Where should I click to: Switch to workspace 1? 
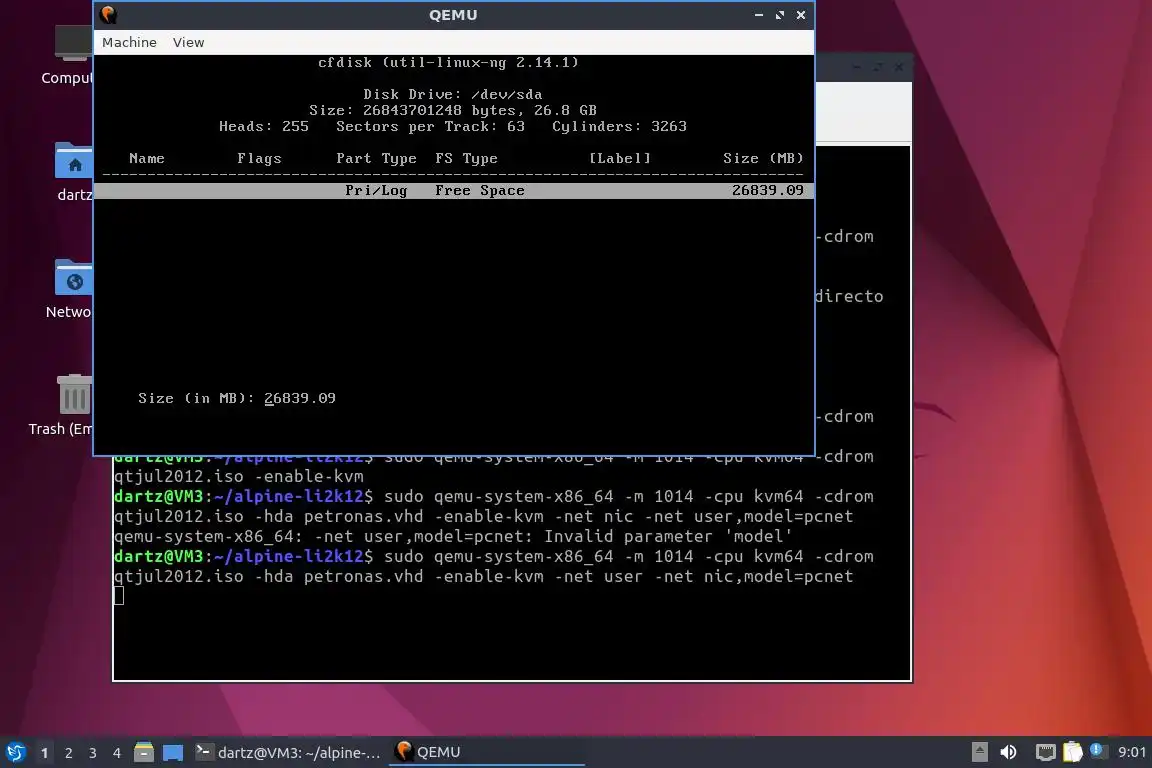(x=45, y=753)
